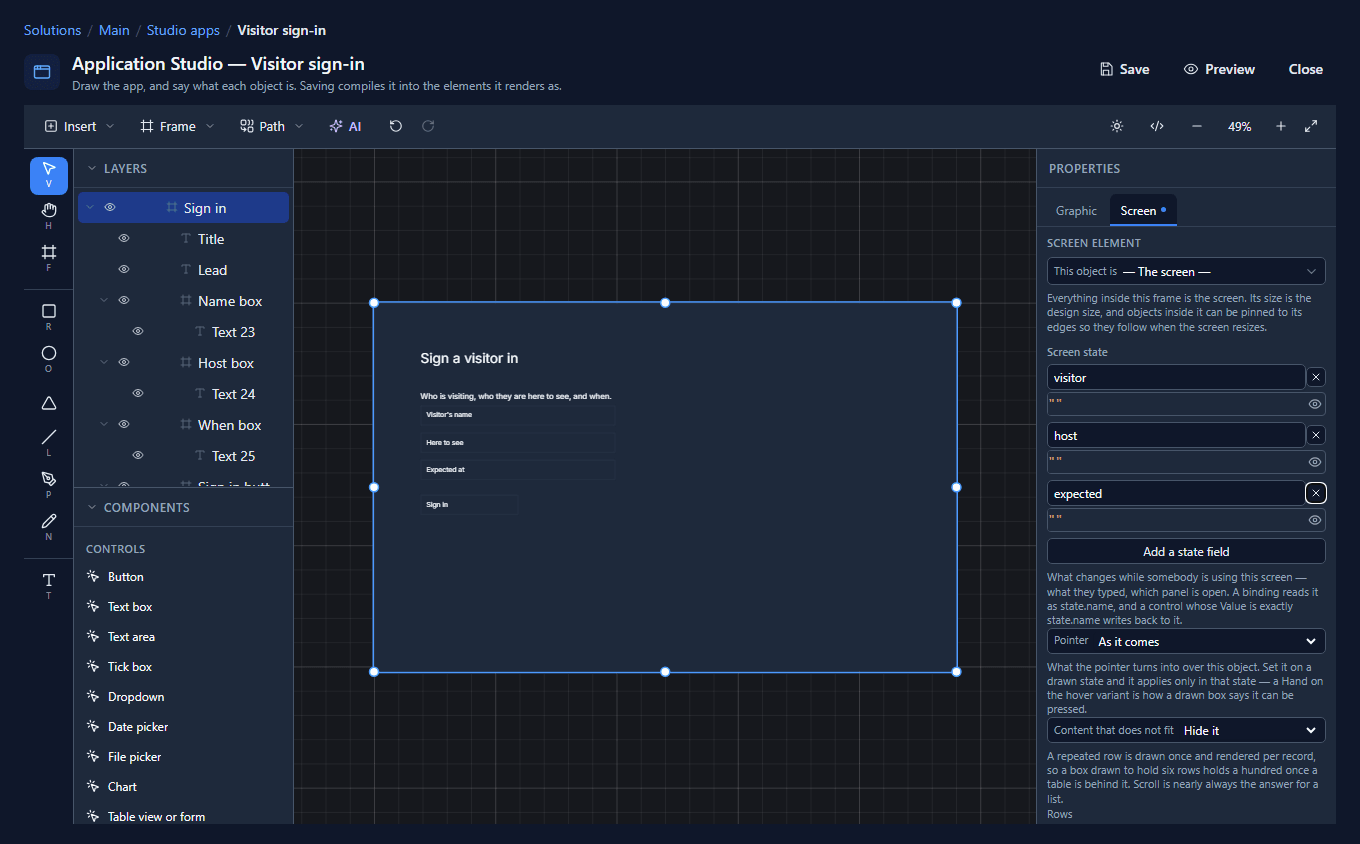Hide the Text 24 layer

pos(138,394)
